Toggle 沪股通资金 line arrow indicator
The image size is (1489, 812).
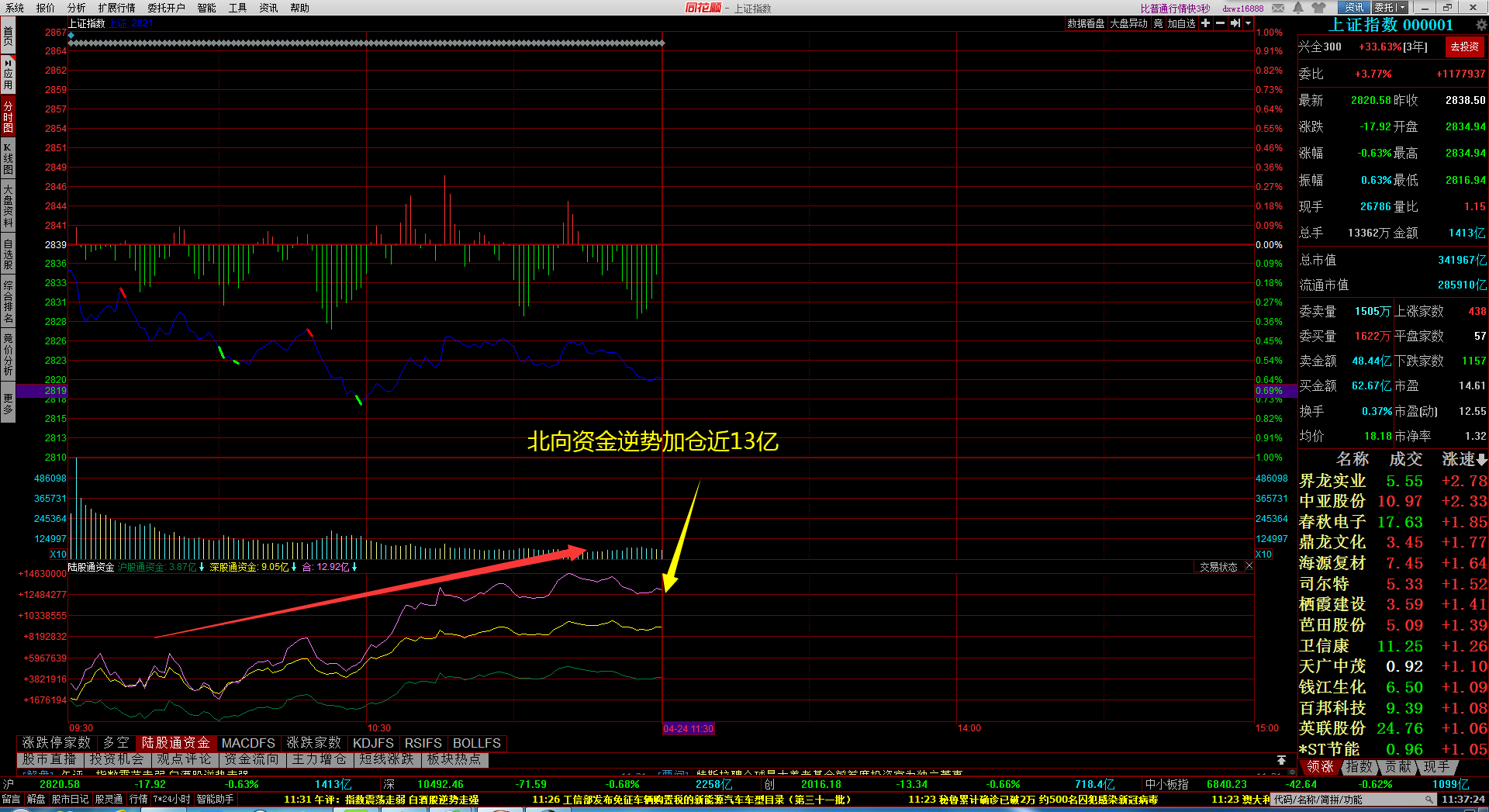202,568
